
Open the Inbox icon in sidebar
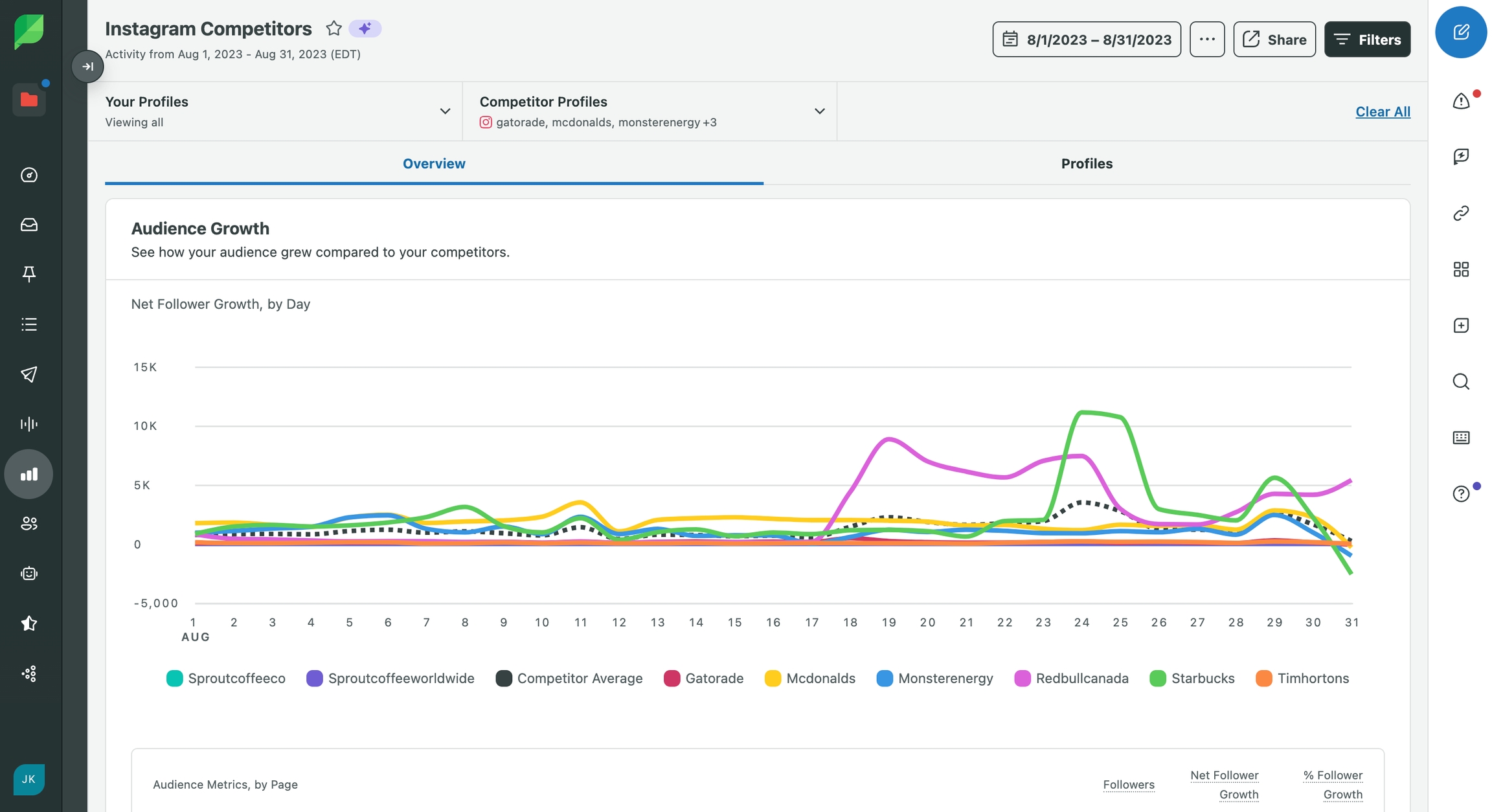click(29, 225)
